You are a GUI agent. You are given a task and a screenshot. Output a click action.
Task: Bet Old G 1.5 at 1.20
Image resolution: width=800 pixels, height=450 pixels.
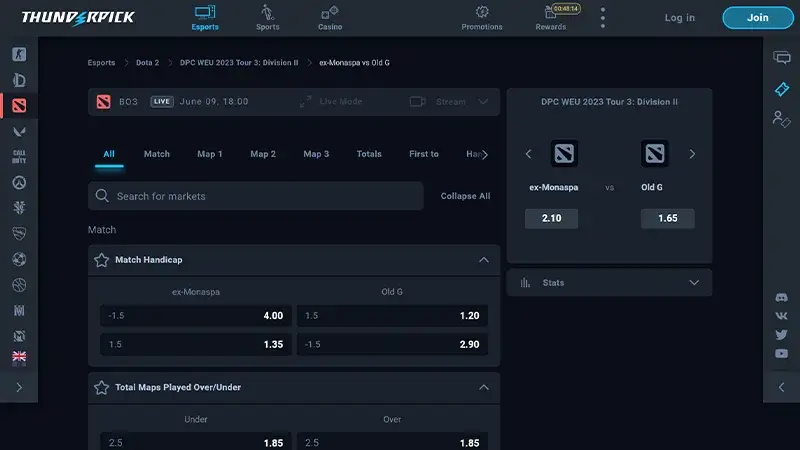pyautogui.click(x=392, y=316)
